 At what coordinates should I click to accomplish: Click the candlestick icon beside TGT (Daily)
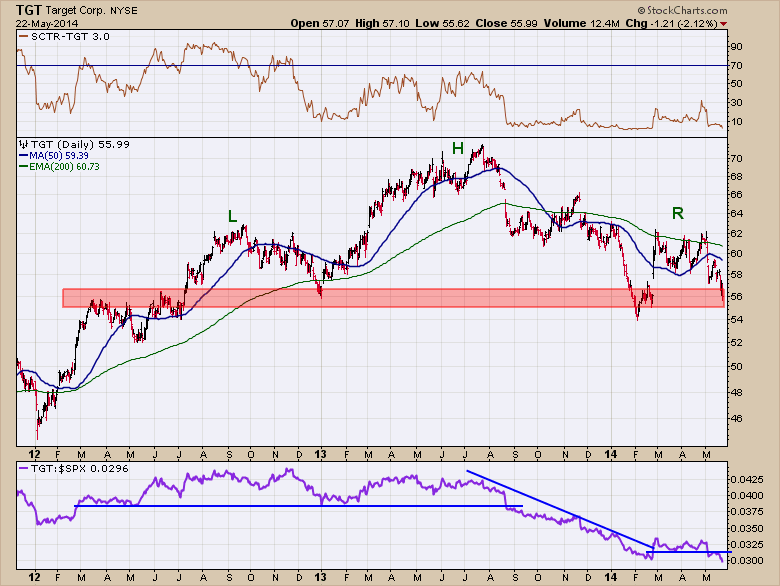tap(24, 145)
